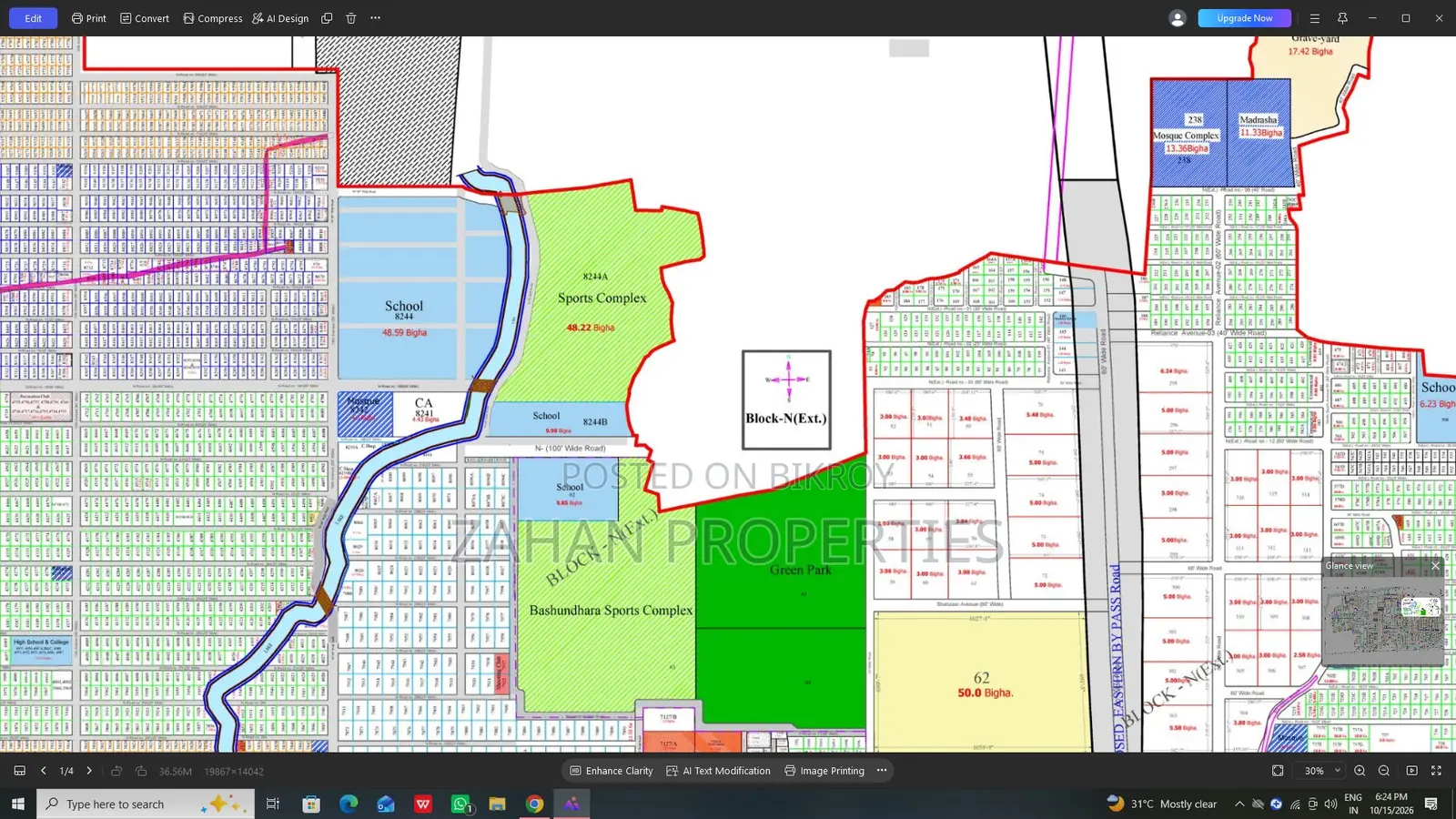The image size is (1456, 819).
Task: Rotate the image counterclockwise
Action: coord(116,771)
